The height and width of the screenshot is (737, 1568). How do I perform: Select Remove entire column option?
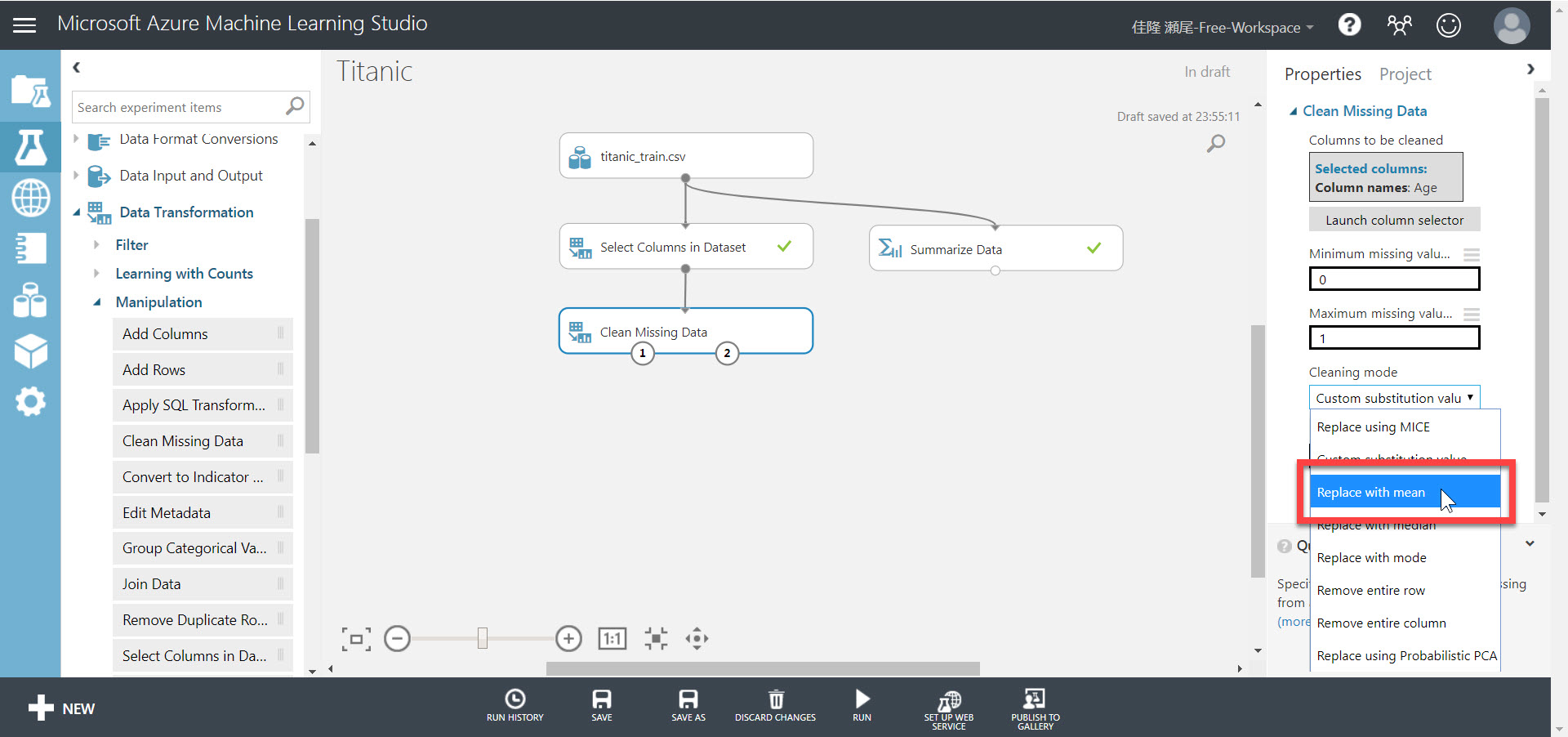coord(1405,623)
